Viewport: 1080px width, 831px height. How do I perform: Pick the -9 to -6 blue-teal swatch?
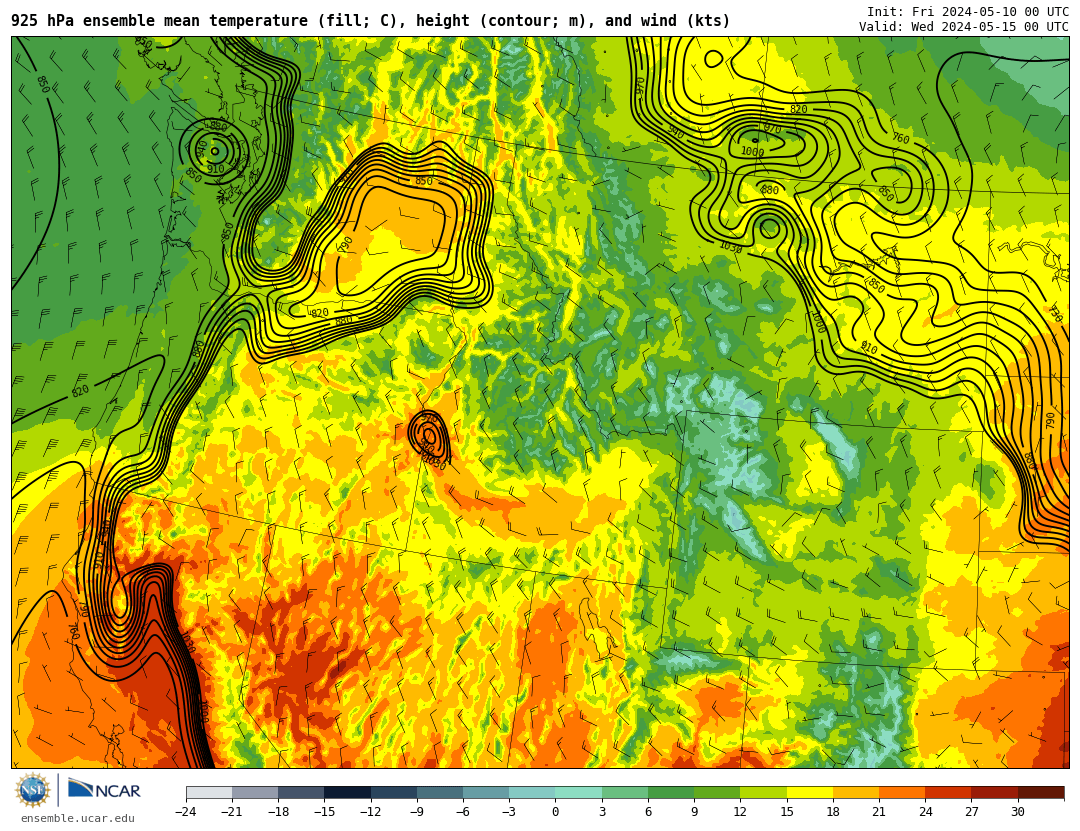440,792
